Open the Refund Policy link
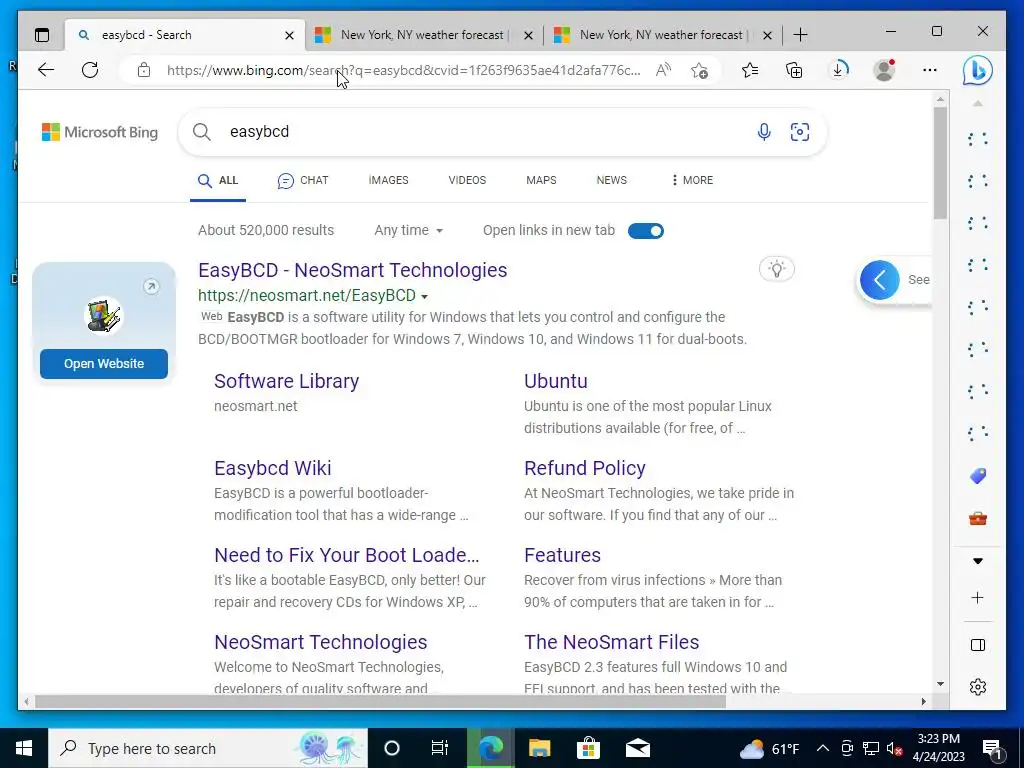 pyautogui.click(x=584, y=468)
